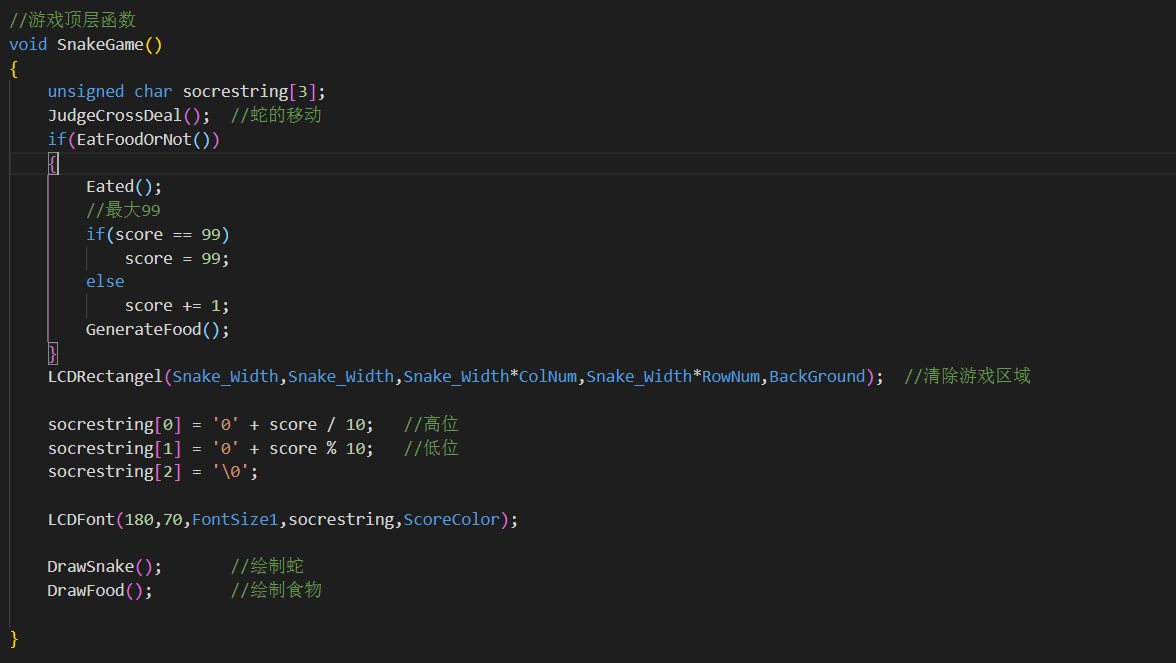Viewport: 1176px width, 663px height.
Task: Click the closing brace of the if block
Action: (52, 353)
